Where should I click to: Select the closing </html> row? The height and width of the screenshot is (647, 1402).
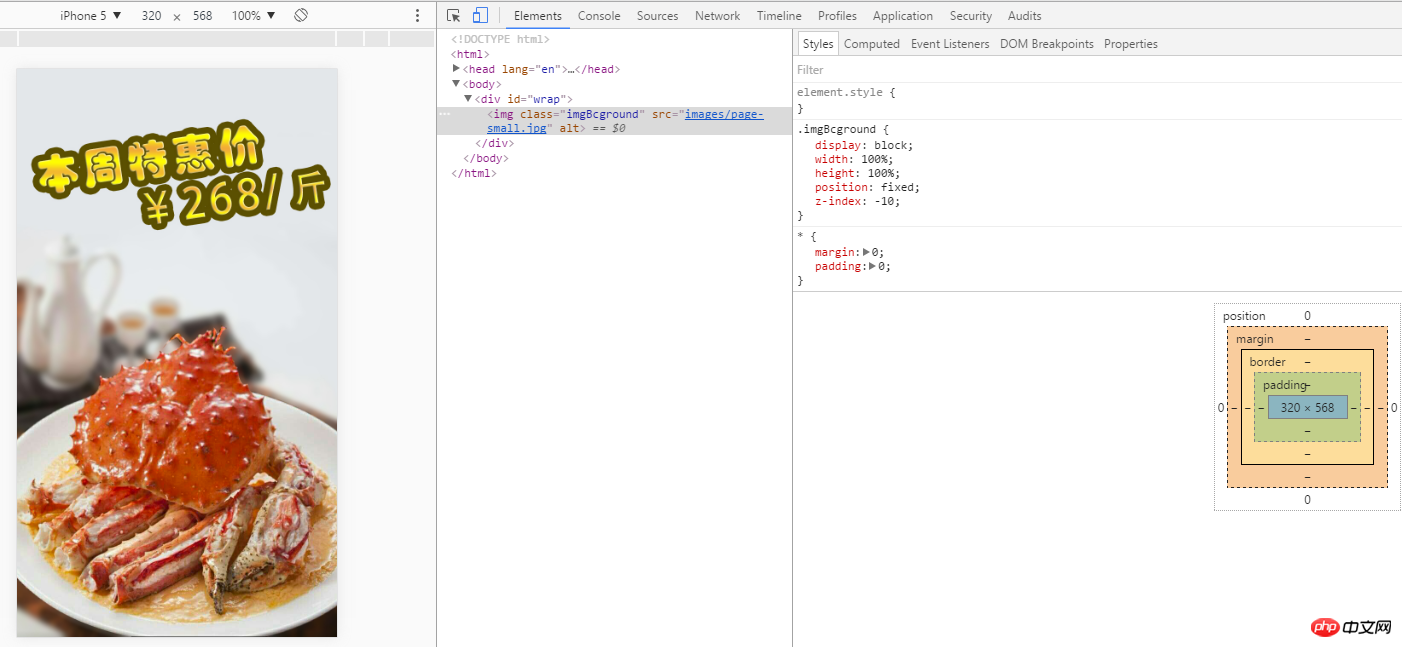coord(474,173)
